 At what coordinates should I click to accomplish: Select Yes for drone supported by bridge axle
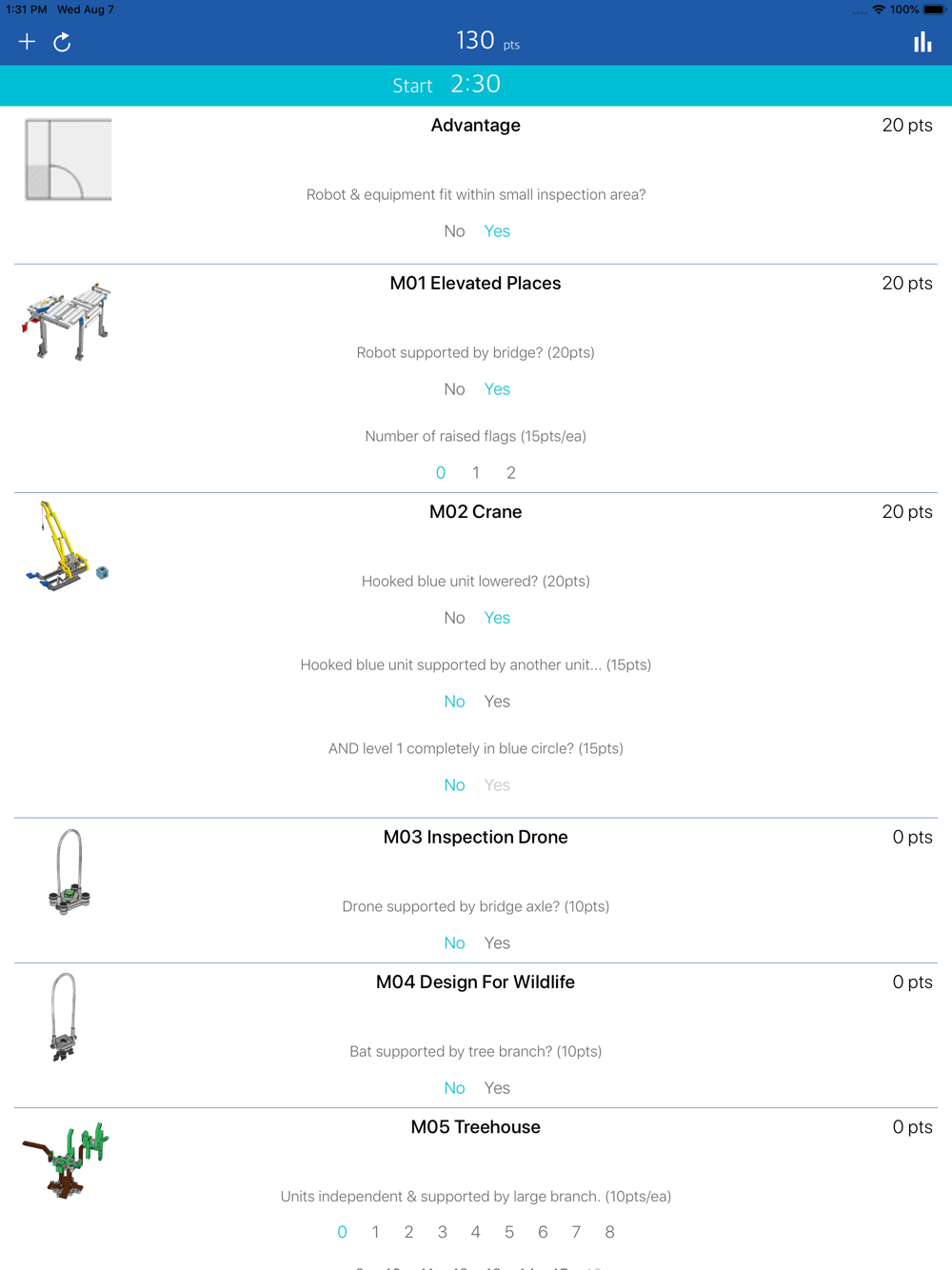click(x=497, y=943)
